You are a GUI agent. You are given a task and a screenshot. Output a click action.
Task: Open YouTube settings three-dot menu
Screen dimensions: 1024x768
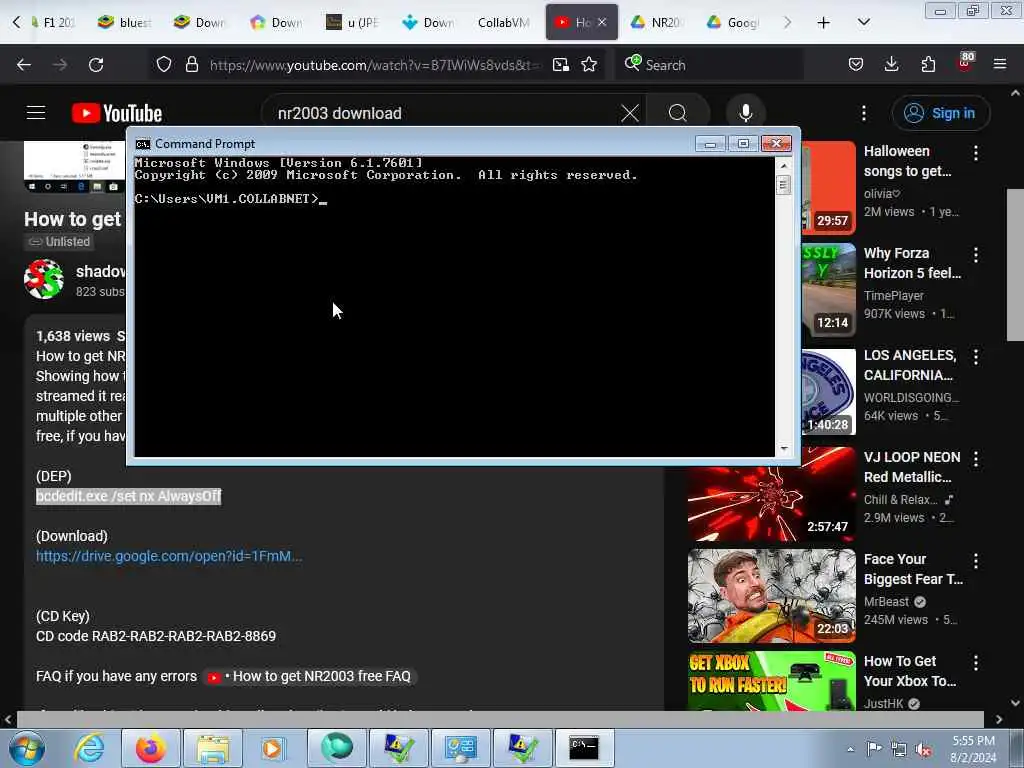863,113
